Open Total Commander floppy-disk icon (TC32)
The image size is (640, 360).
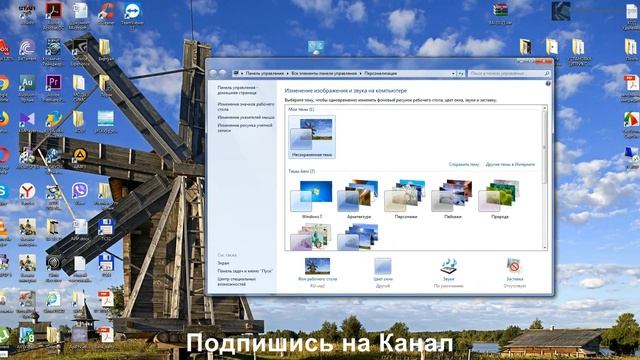click(x=106, y=227)
